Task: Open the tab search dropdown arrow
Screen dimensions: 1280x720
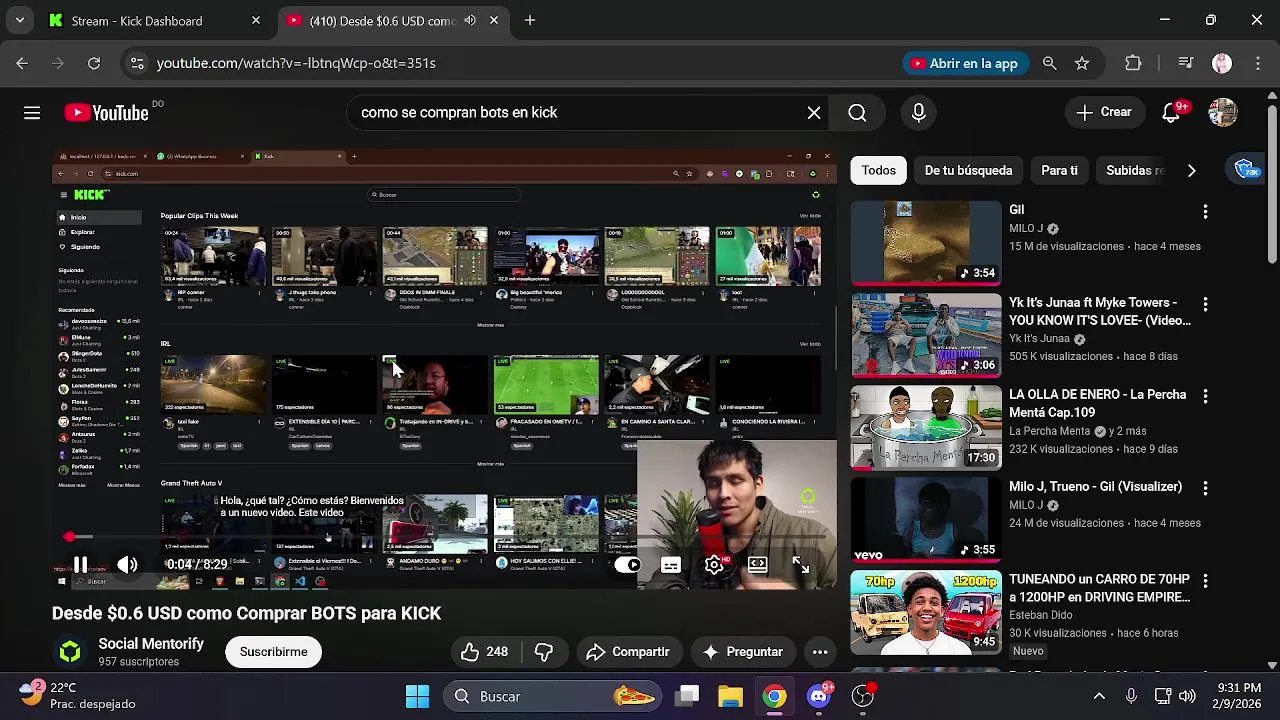Action: click(x=19, y=20)
